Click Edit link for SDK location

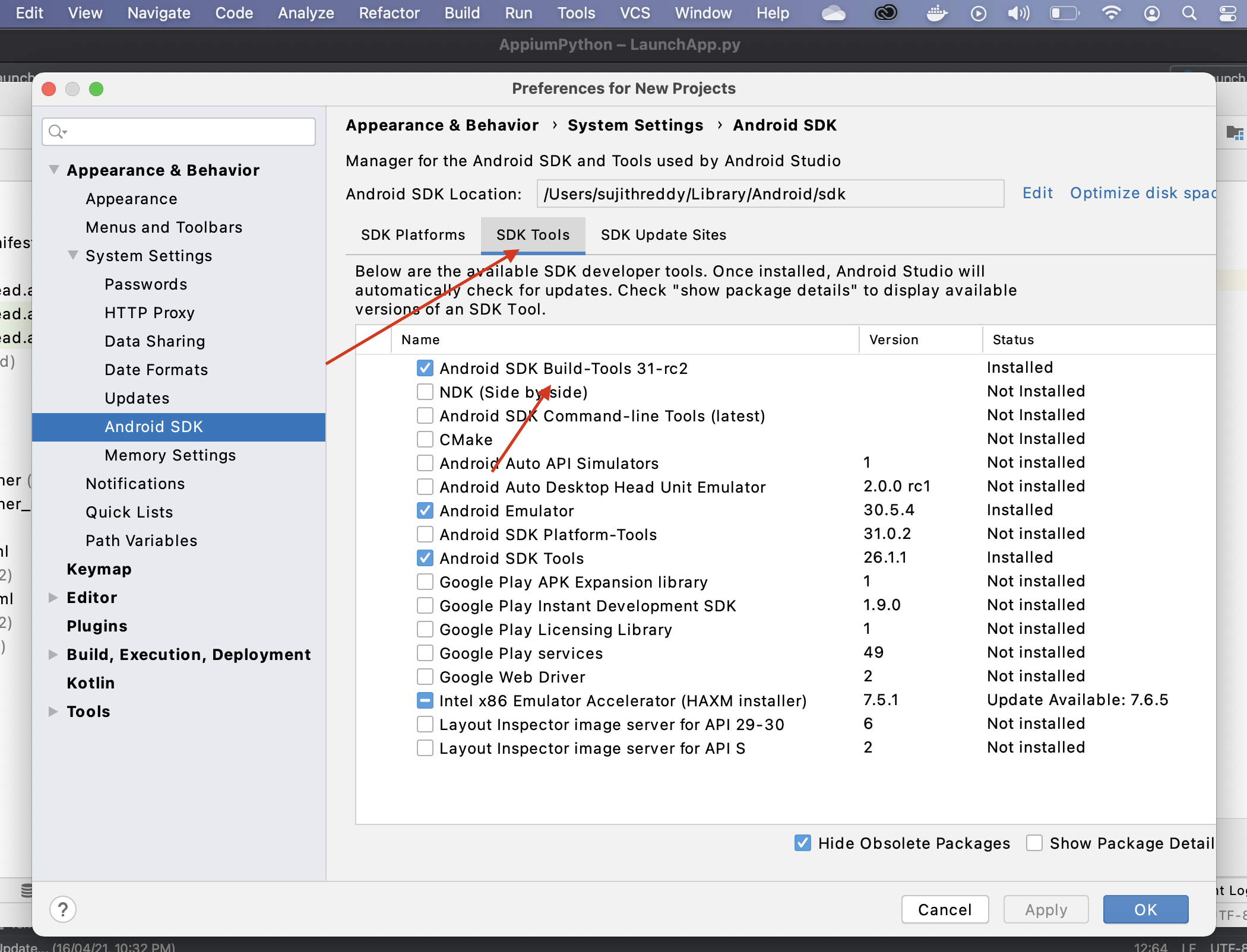coord(1038,193)
